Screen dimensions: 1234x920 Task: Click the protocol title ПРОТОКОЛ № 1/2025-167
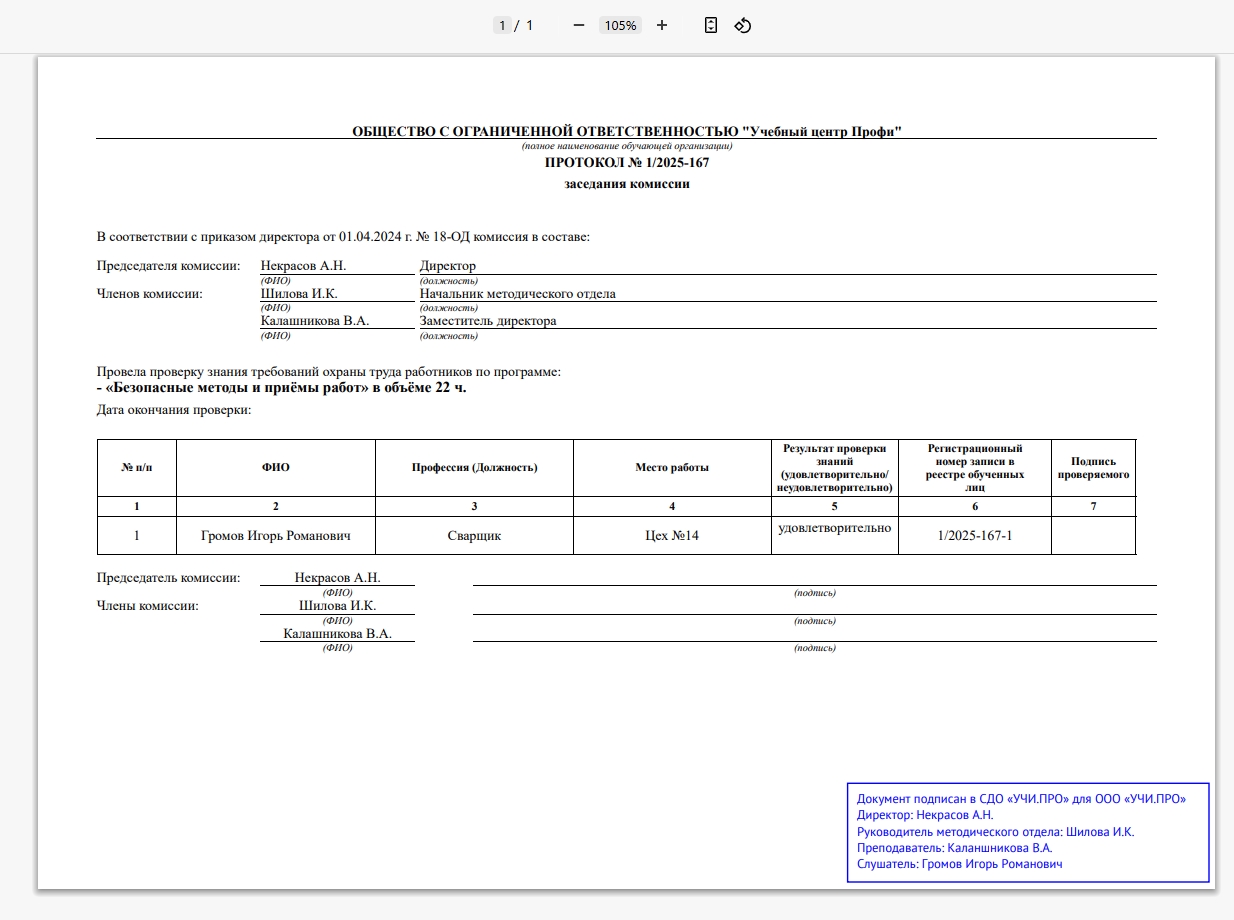click(626, 162)
